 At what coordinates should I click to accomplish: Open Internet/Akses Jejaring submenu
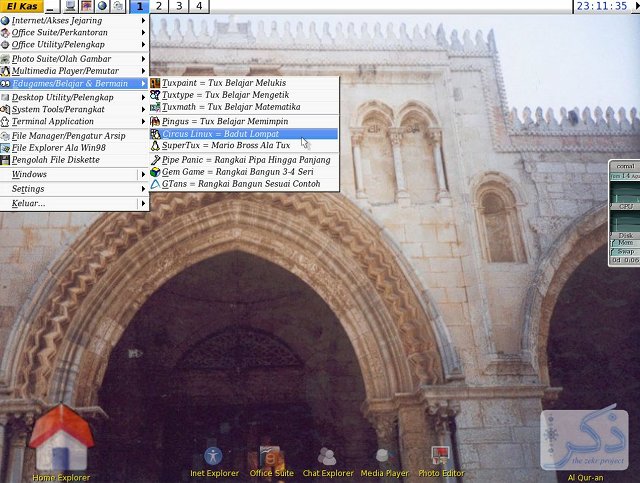pyautogui.click(x=74, y=20)
